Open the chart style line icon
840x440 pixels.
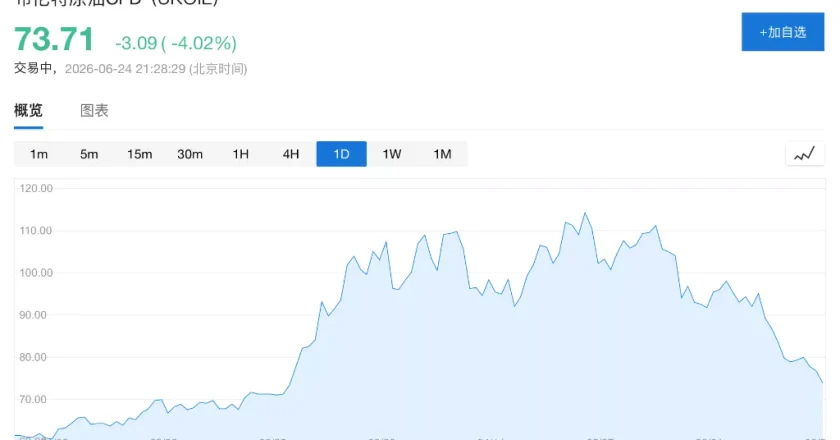tap(805, 154)
